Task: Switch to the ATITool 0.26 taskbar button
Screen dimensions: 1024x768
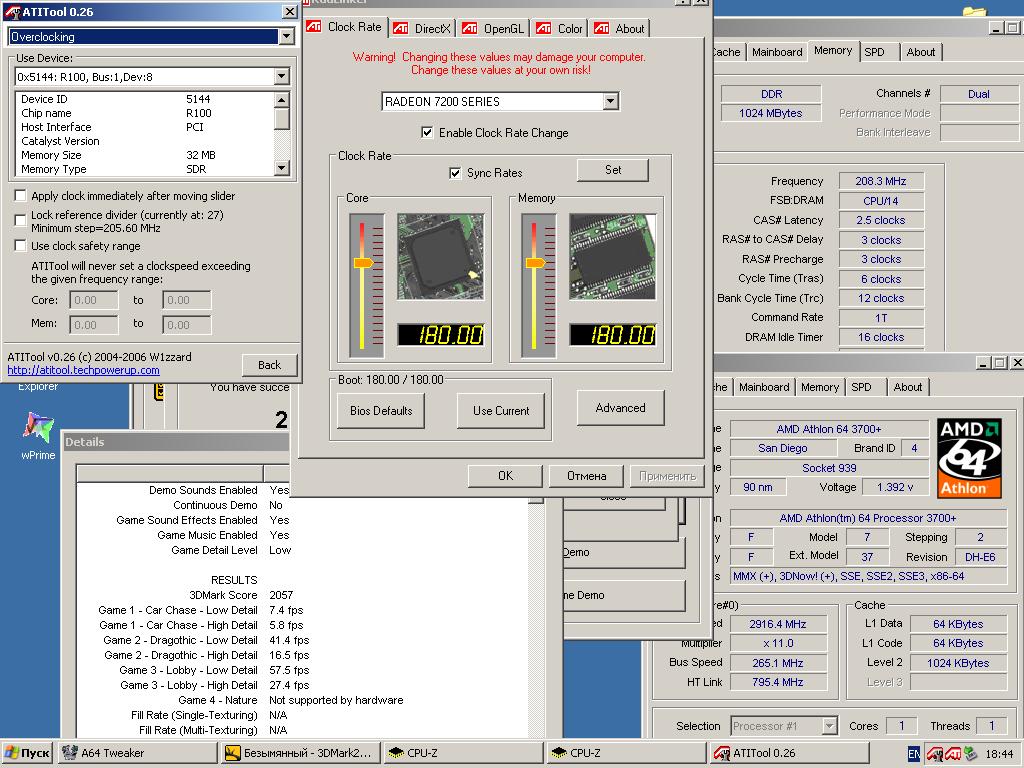Action: coord(789,753)
